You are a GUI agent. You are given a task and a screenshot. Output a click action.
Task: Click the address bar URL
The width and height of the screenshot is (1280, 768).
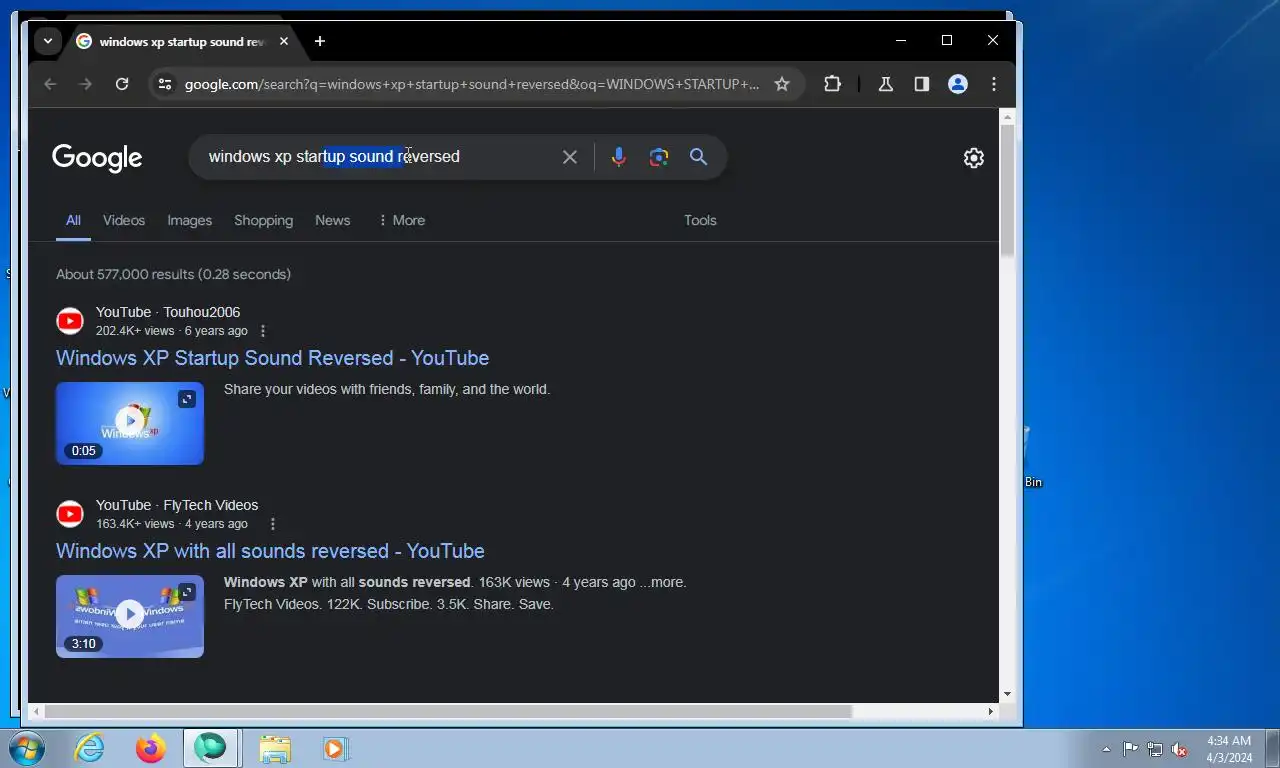(x=472, y=84)
